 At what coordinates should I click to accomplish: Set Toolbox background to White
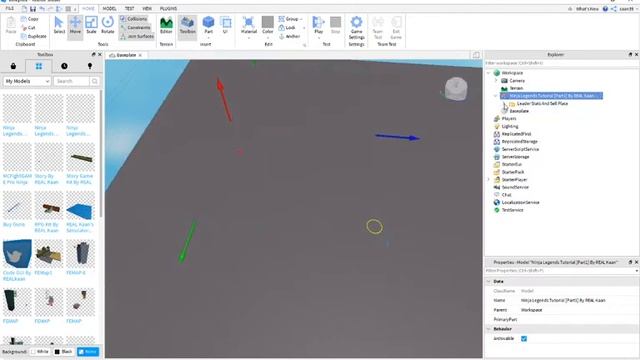click(x=40, y=351)
